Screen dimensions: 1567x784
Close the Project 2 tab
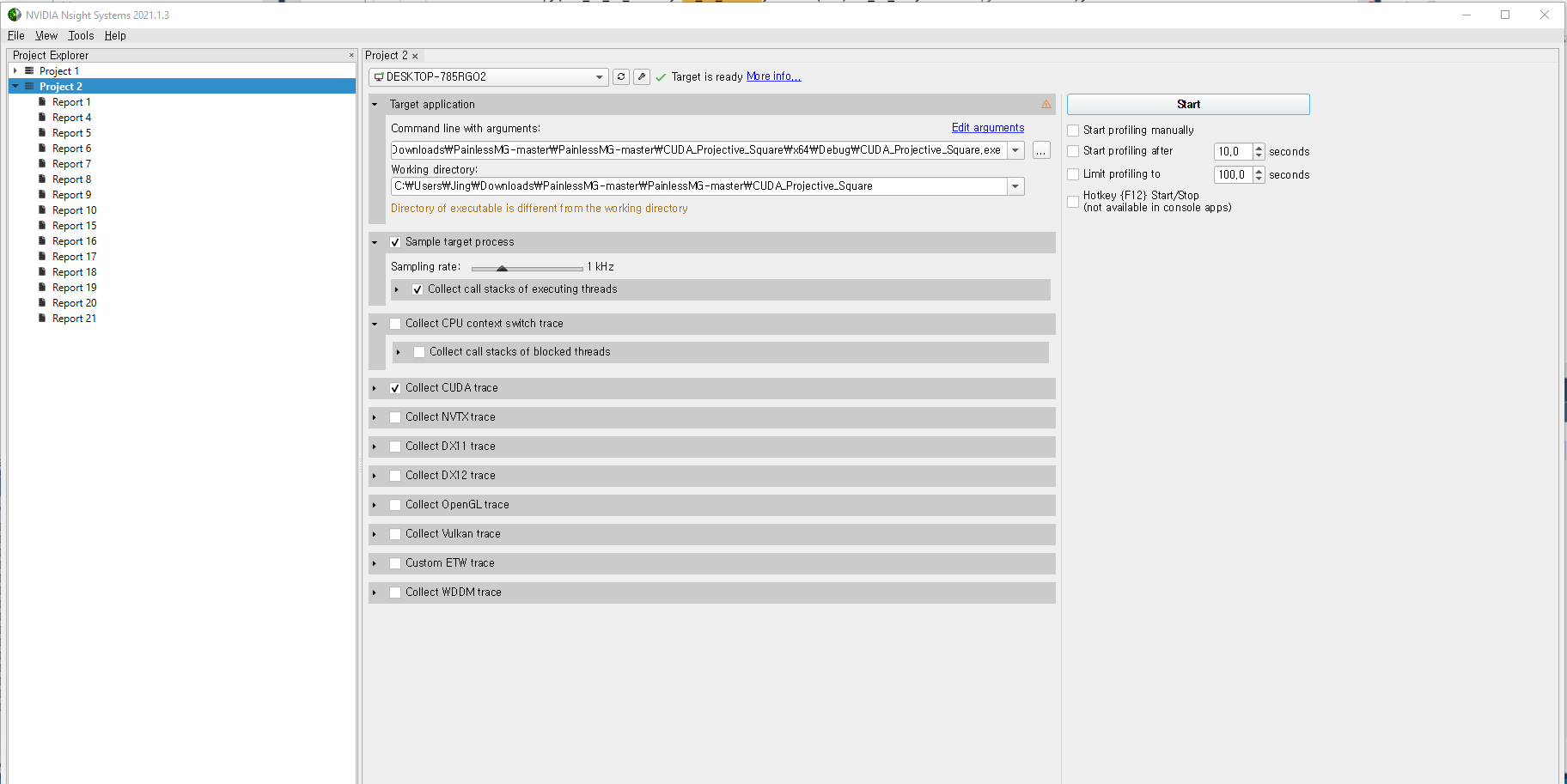[x=415, y=56]
